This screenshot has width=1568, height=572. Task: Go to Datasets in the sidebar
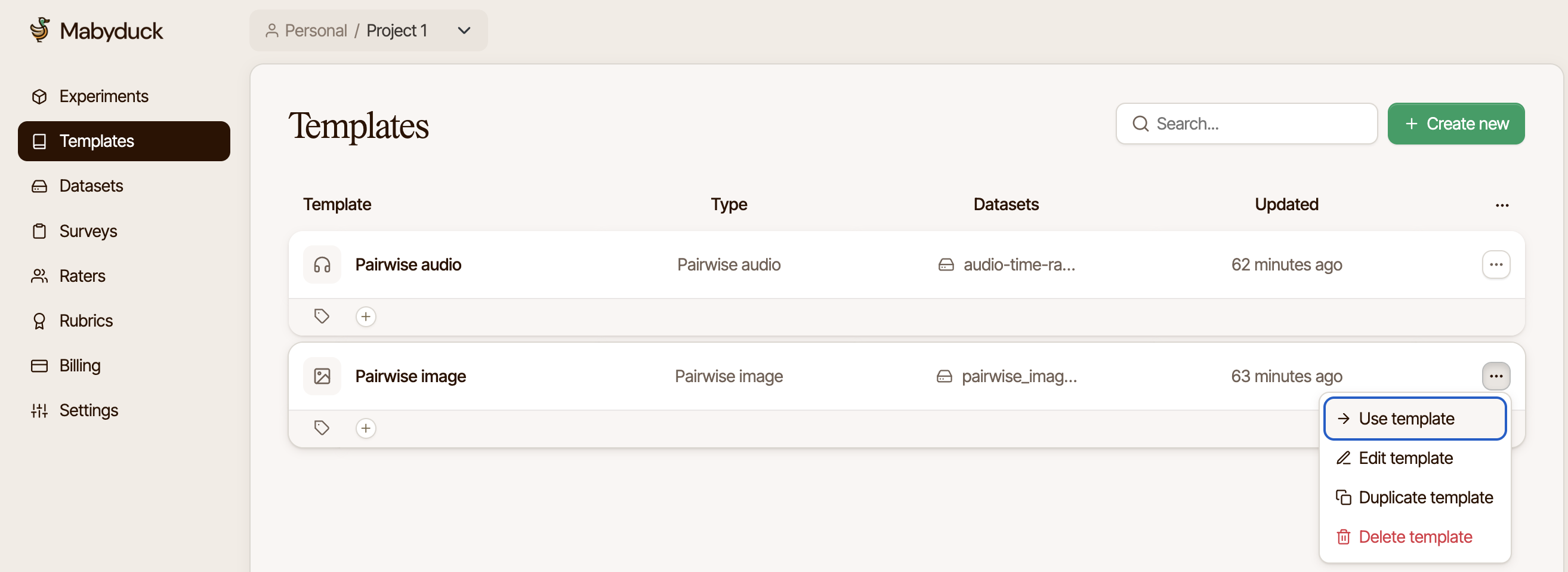[x=124, y=186]
